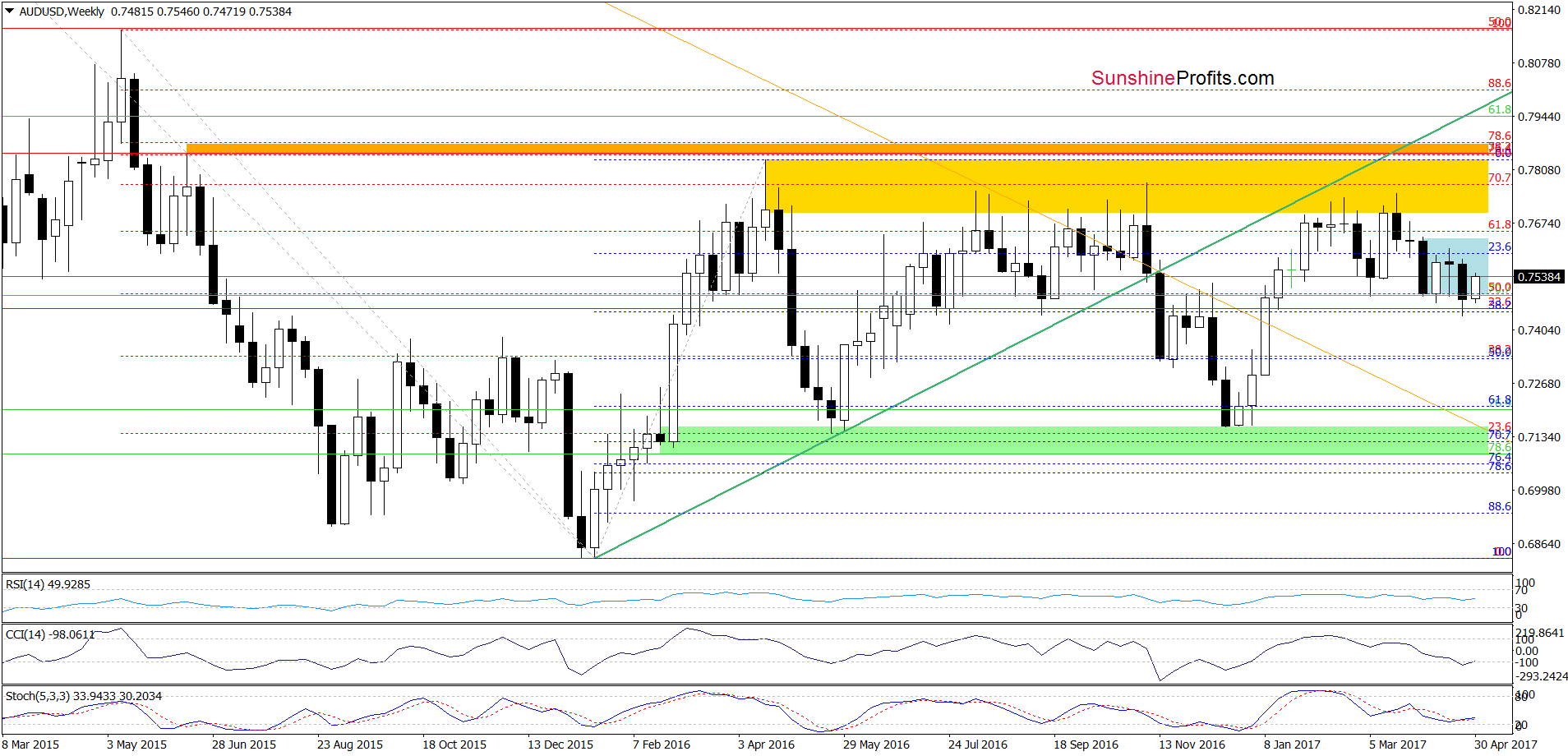1568x756 pixels.
Task: Click the 0.76740 price axis label
Action: point(1538,224)
